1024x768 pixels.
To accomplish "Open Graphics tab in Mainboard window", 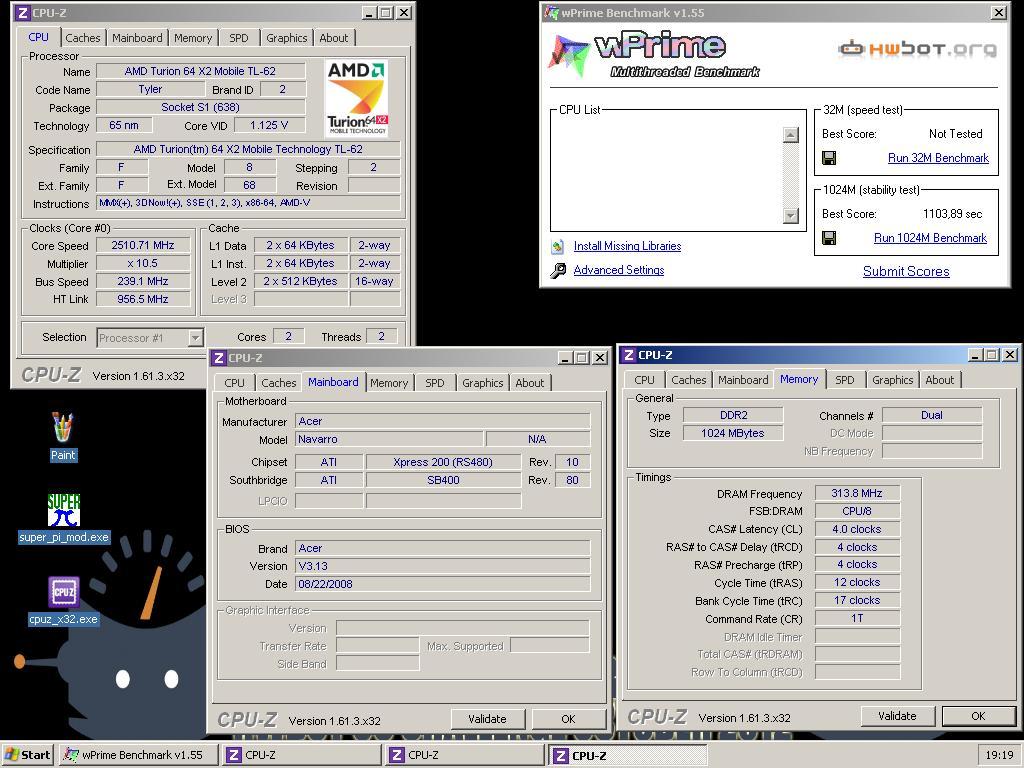I will 483,383.
